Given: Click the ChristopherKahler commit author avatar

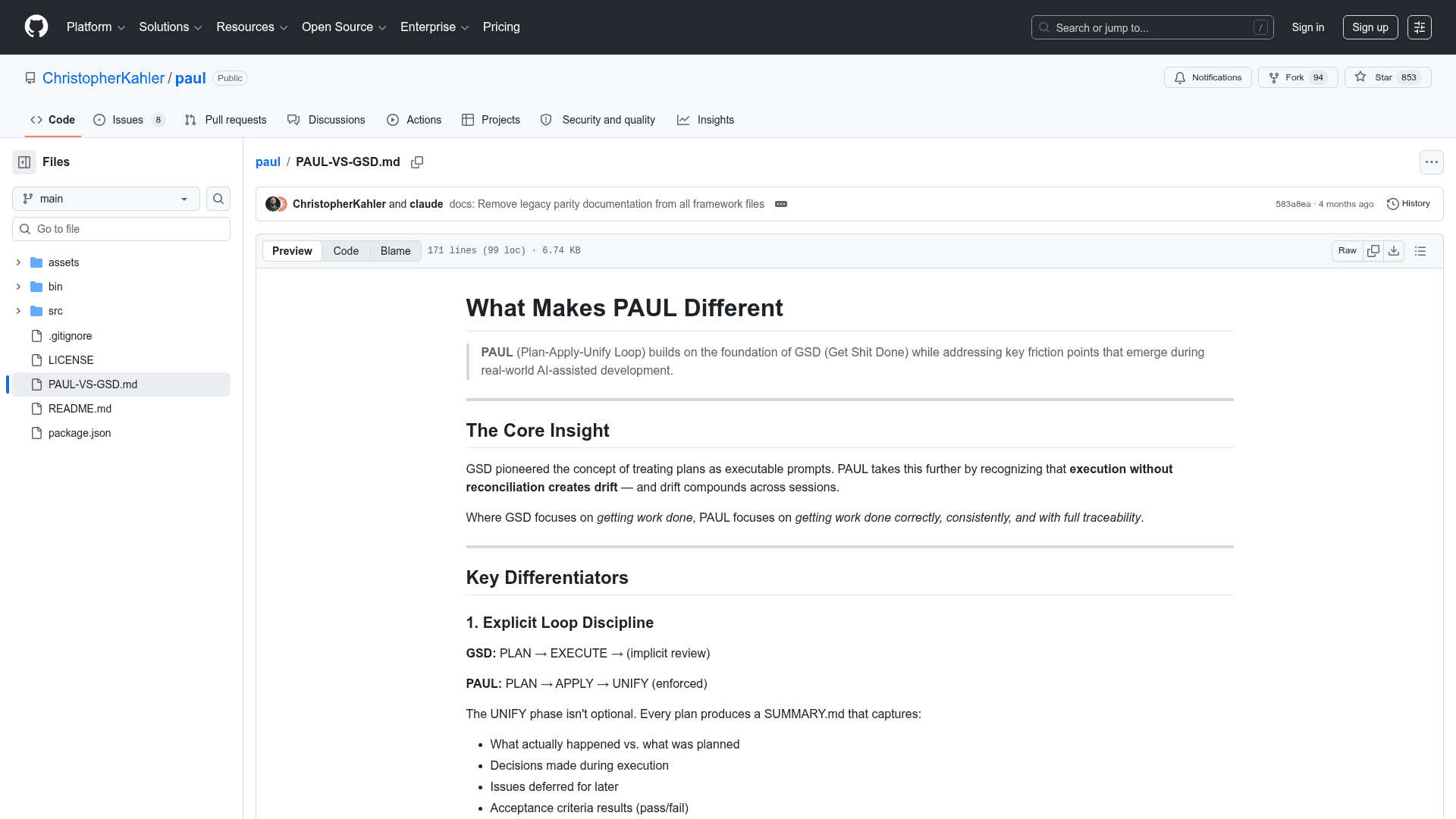Looking at the screenshot, I should coord(272,204).
